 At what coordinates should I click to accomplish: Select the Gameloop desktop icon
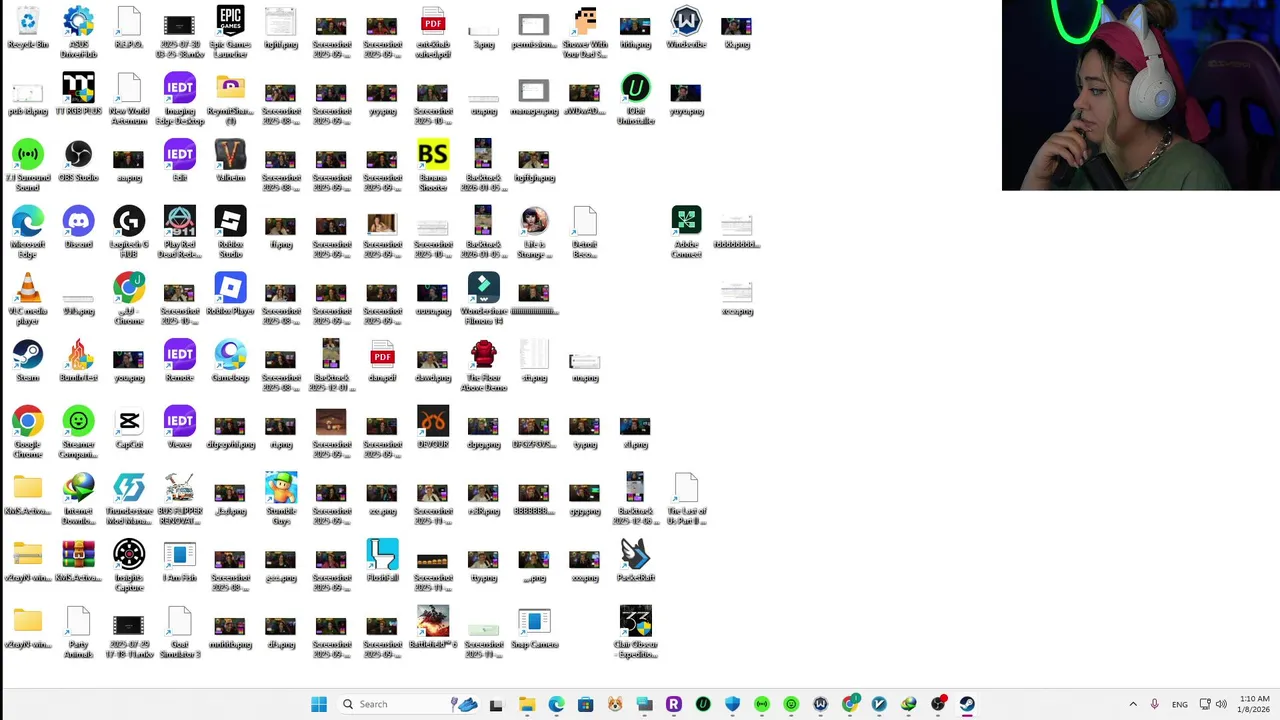pyautogui.click(x=230, y=361)
